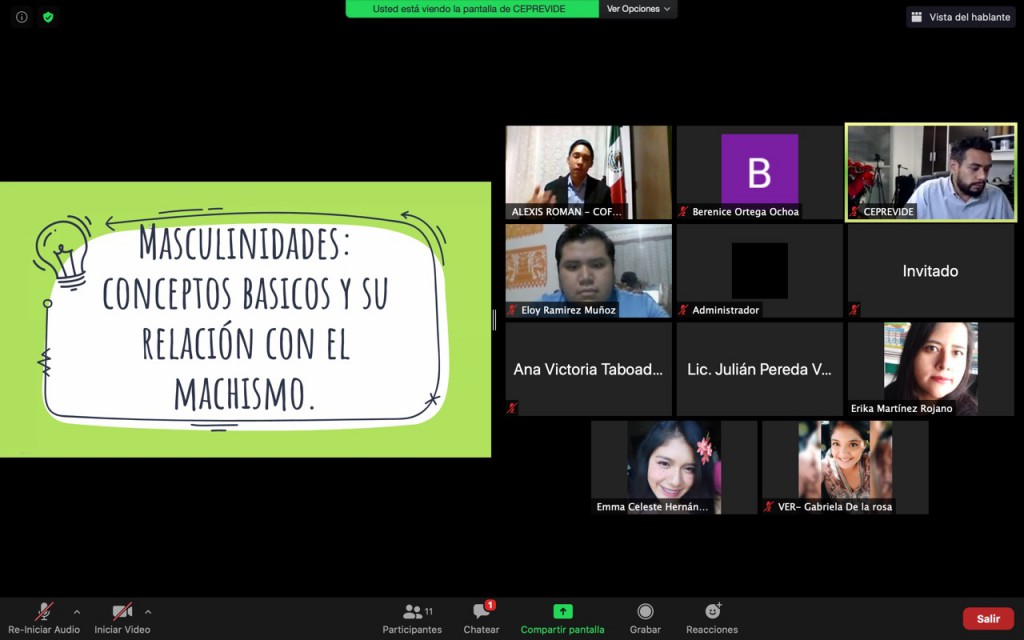Select the Invitado participant tile
1024x640 pixels.
(931, 271)
